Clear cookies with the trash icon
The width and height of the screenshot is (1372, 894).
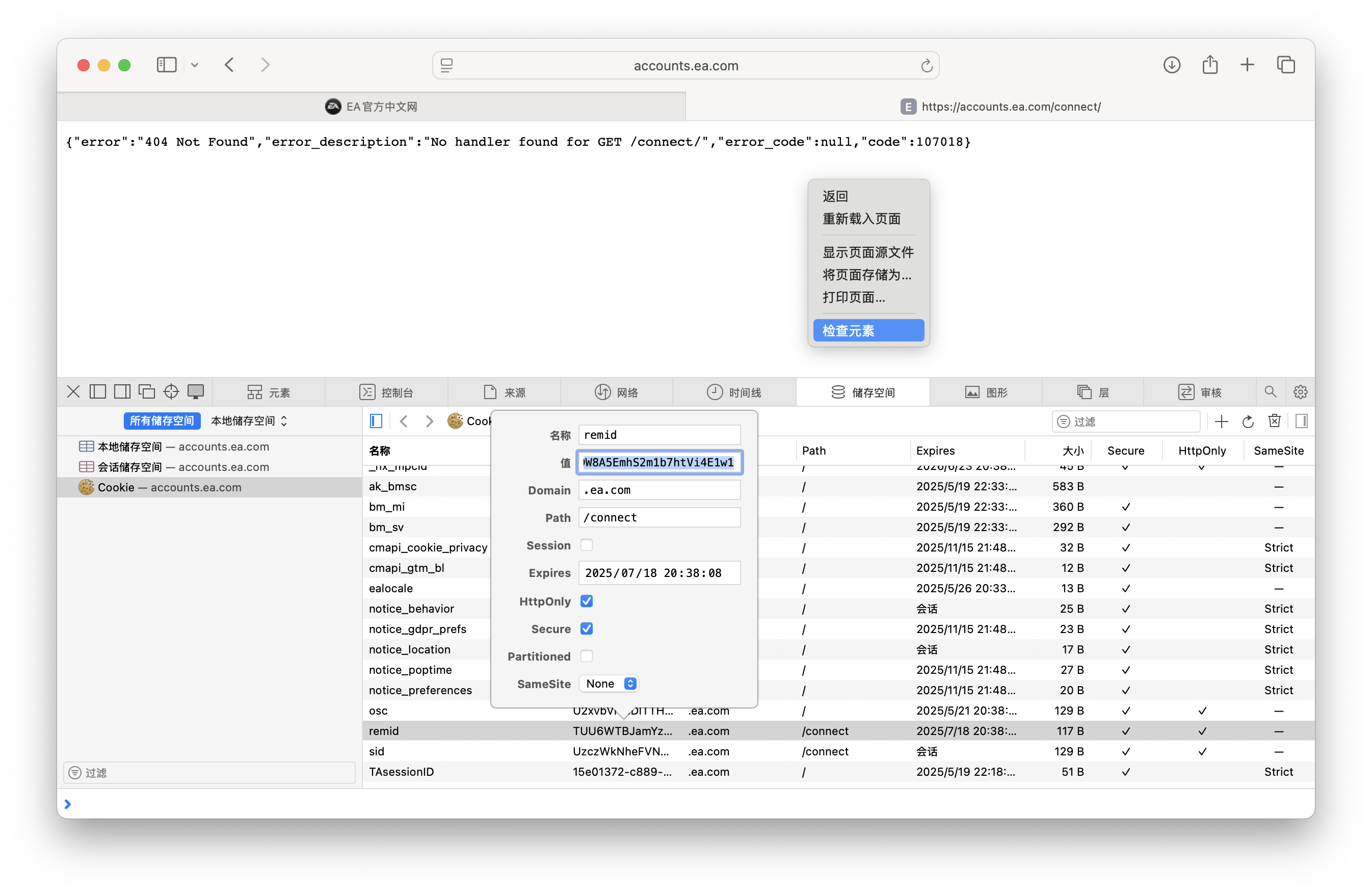pyautogui.click(x=1275, y=422)
